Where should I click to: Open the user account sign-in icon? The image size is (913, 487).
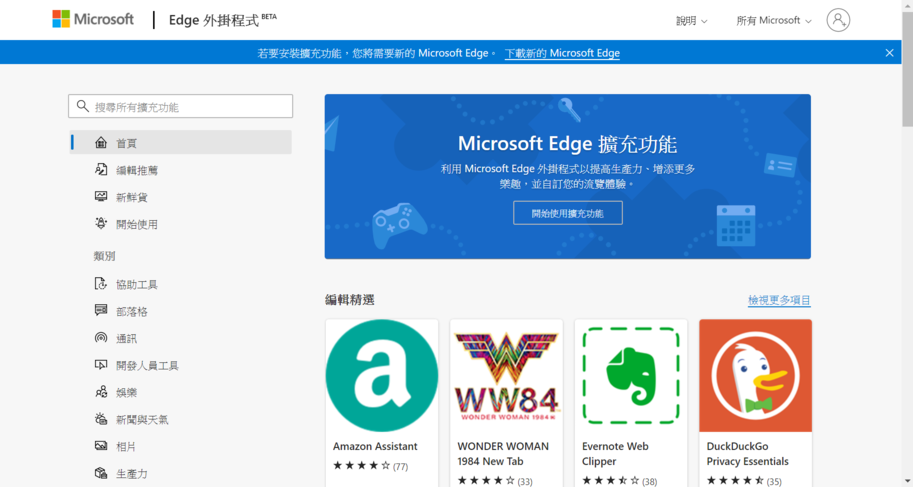(x=838, y=20)
